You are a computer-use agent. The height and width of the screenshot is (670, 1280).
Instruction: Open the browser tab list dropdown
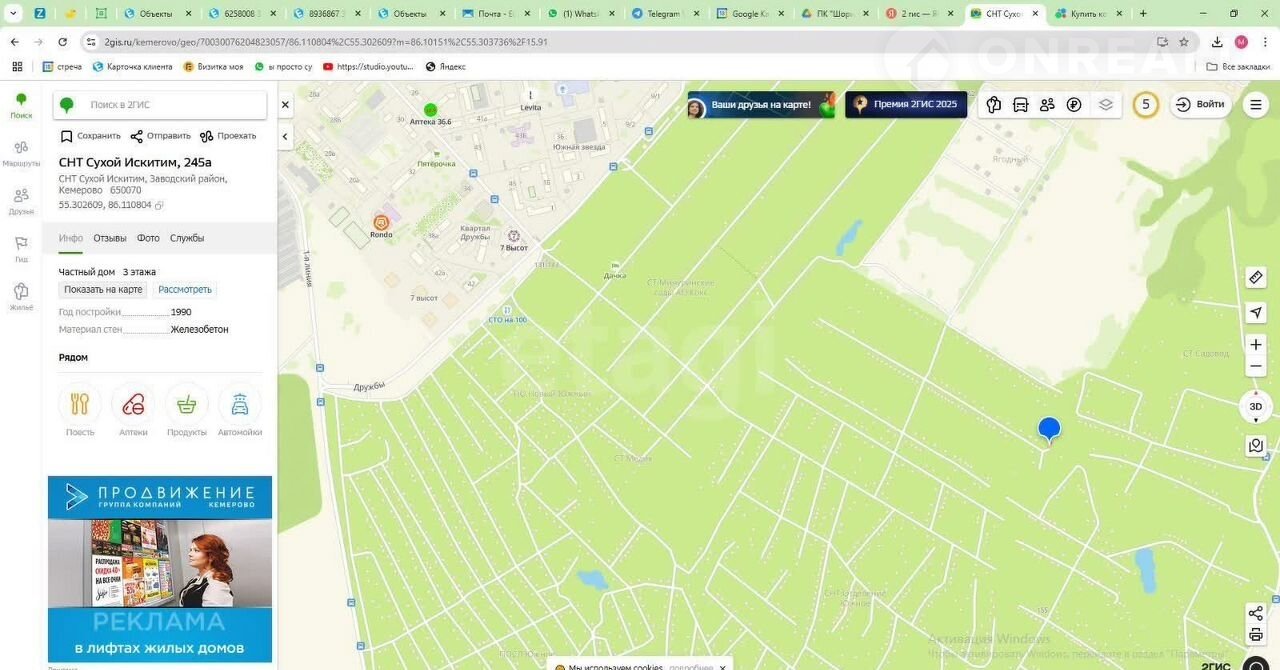point(13,13)
